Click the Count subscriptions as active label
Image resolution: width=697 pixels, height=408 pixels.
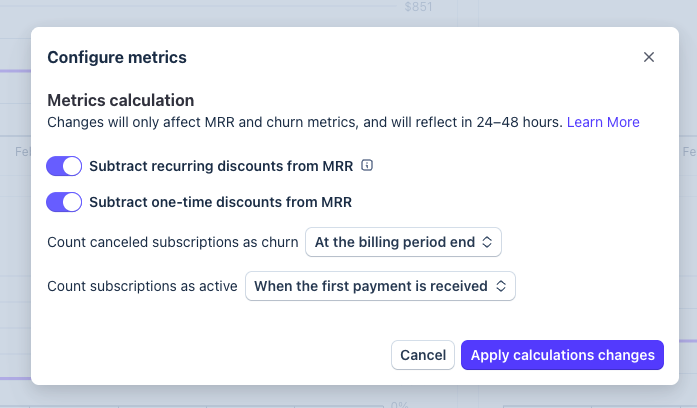click(x=143, y=286)
